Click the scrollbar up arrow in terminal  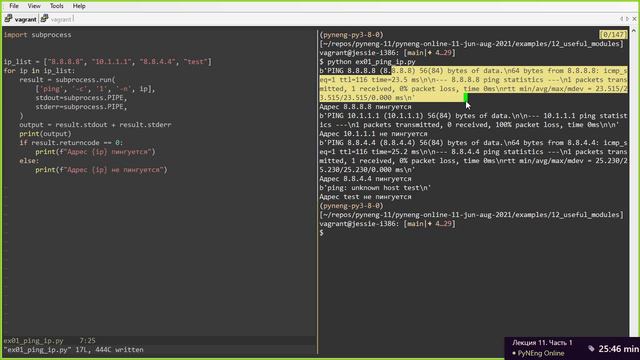(x=633, y=31)
